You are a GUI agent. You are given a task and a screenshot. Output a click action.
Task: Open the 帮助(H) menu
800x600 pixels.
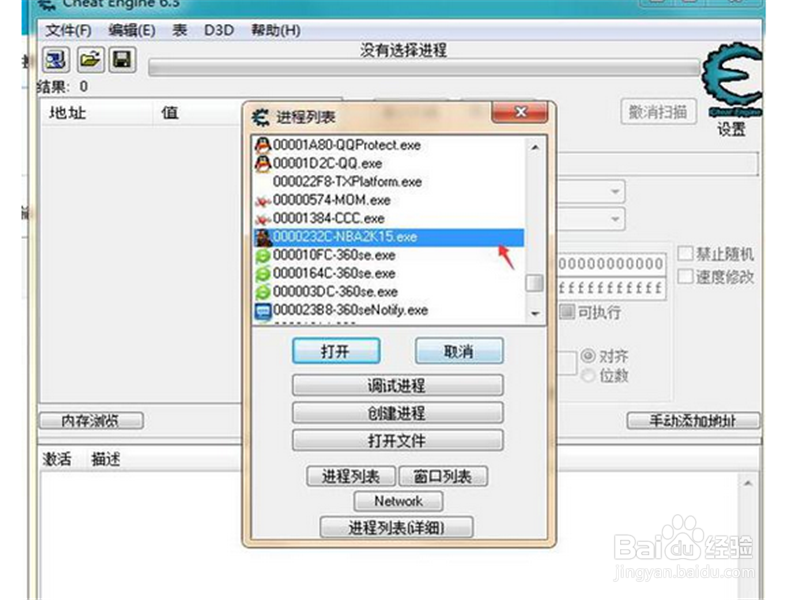pos(276,30)
